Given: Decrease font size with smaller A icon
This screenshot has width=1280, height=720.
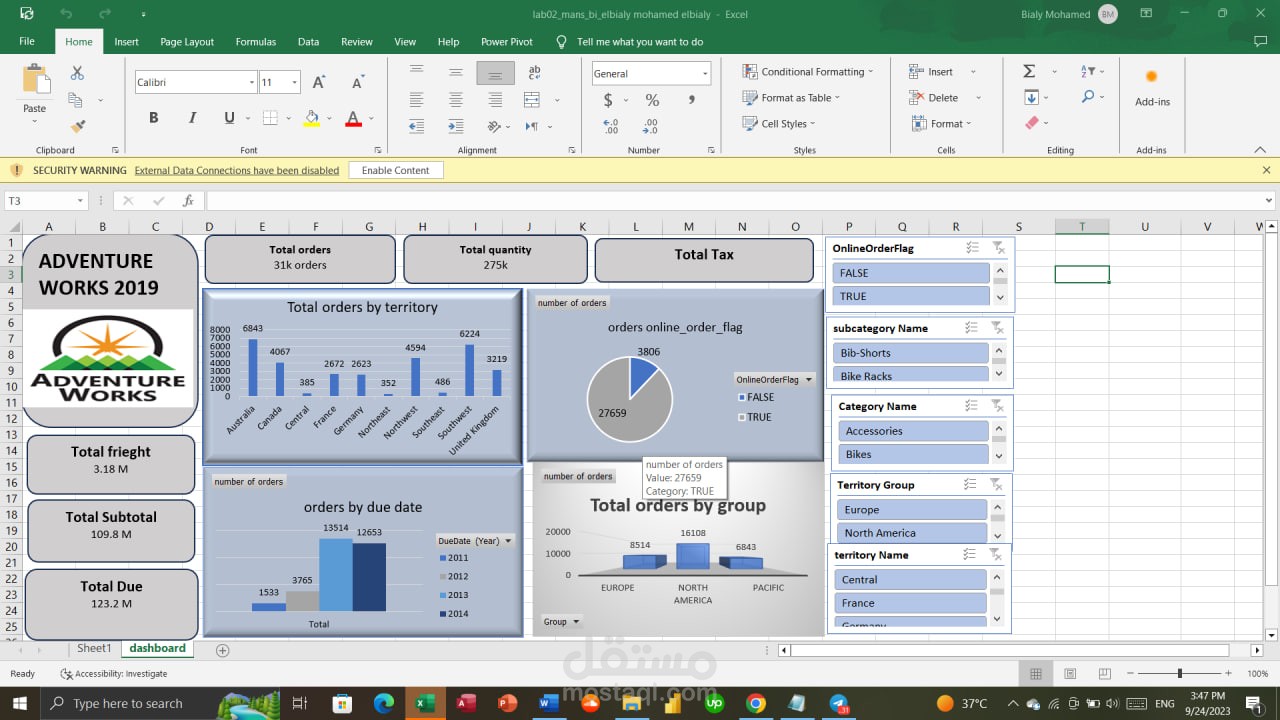Looking at the screenshot, I should click(x=357, y=82).
